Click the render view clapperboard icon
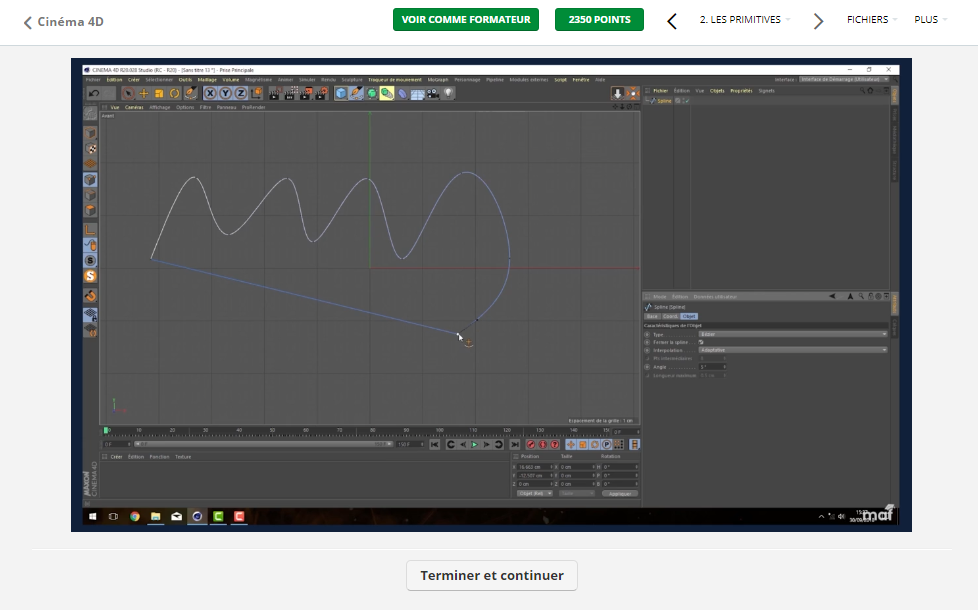This screenshot has height=610, width=978. (274, 94)
